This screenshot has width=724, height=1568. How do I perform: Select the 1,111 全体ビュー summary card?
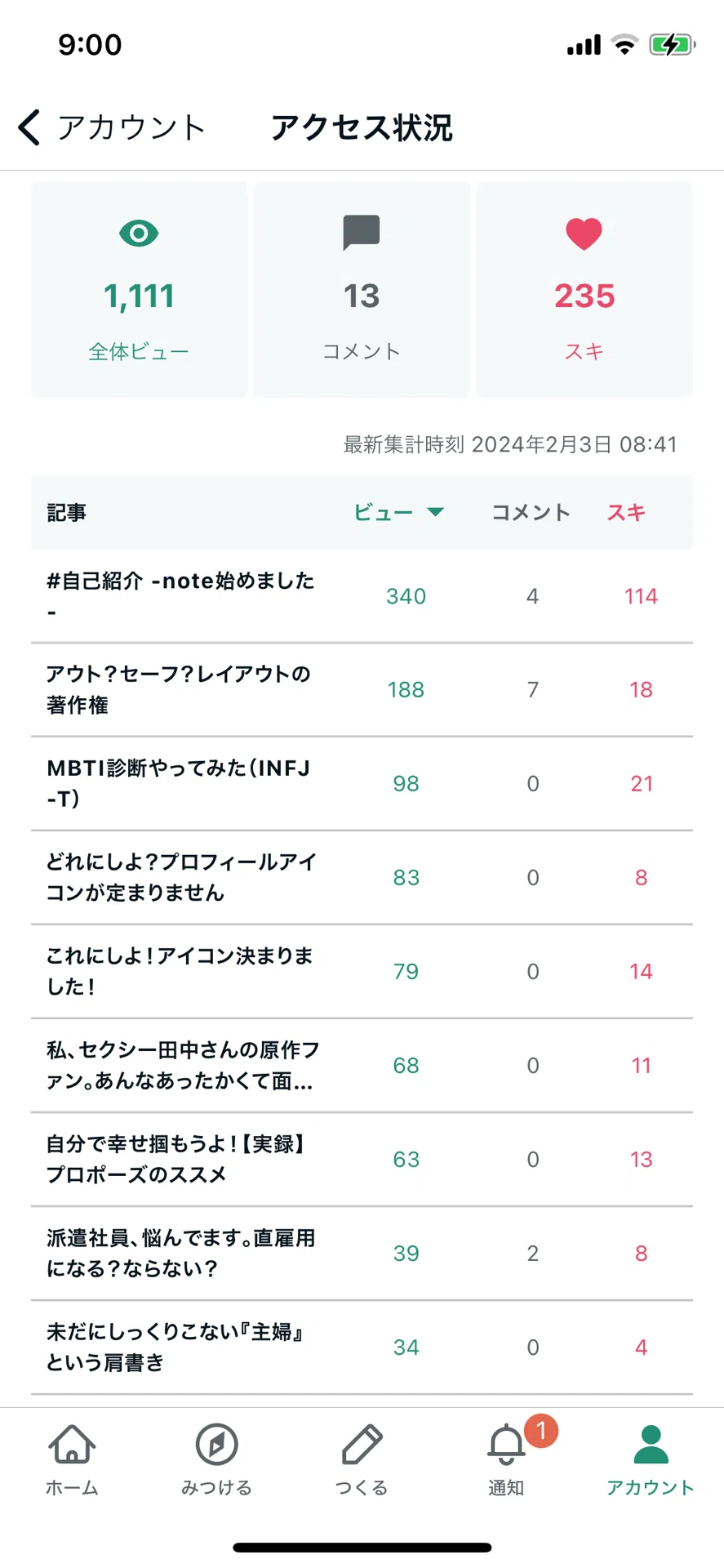[x=139, y=289]
